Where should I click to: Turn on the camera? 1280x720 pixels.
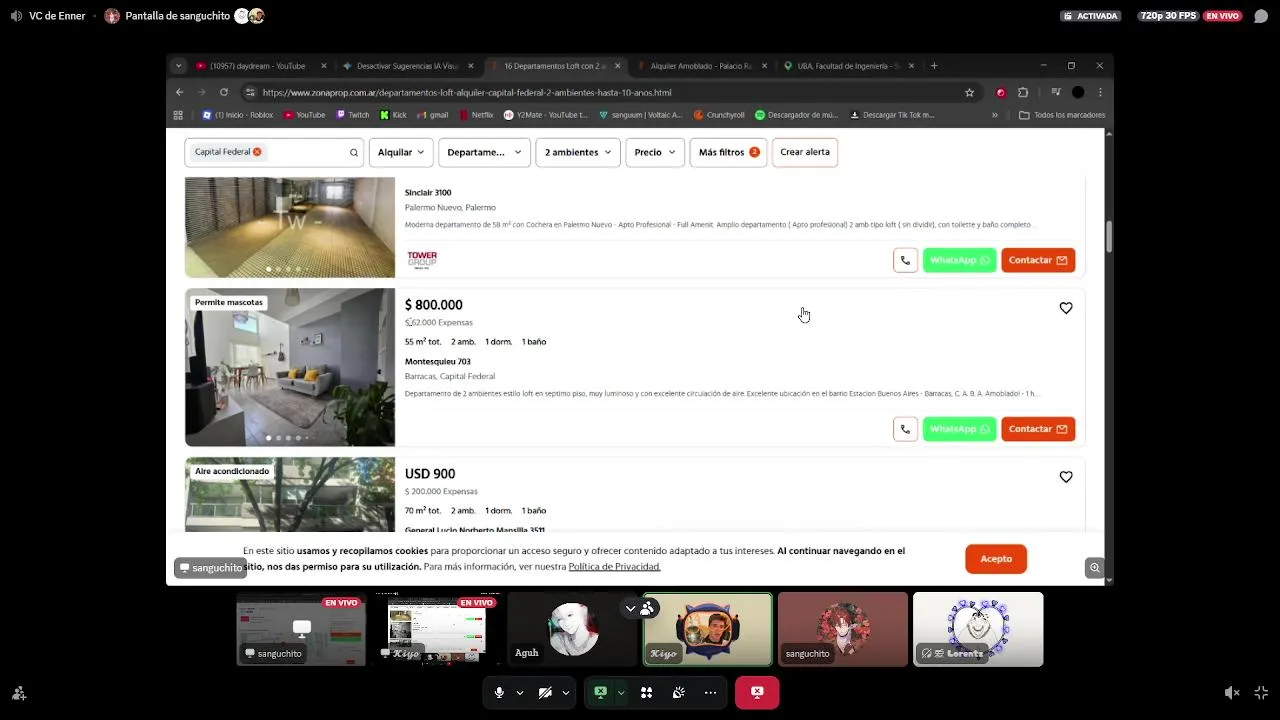[545, 692]
